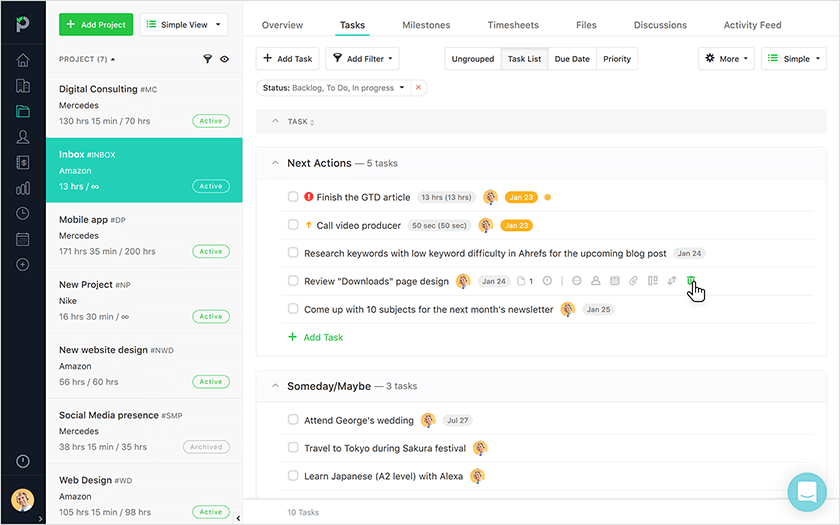Open the Projects folder icon in sidebar
Image resolution: width=840 pixels, height=525 pixels.
pyautogui.click(x=22, y=111)
